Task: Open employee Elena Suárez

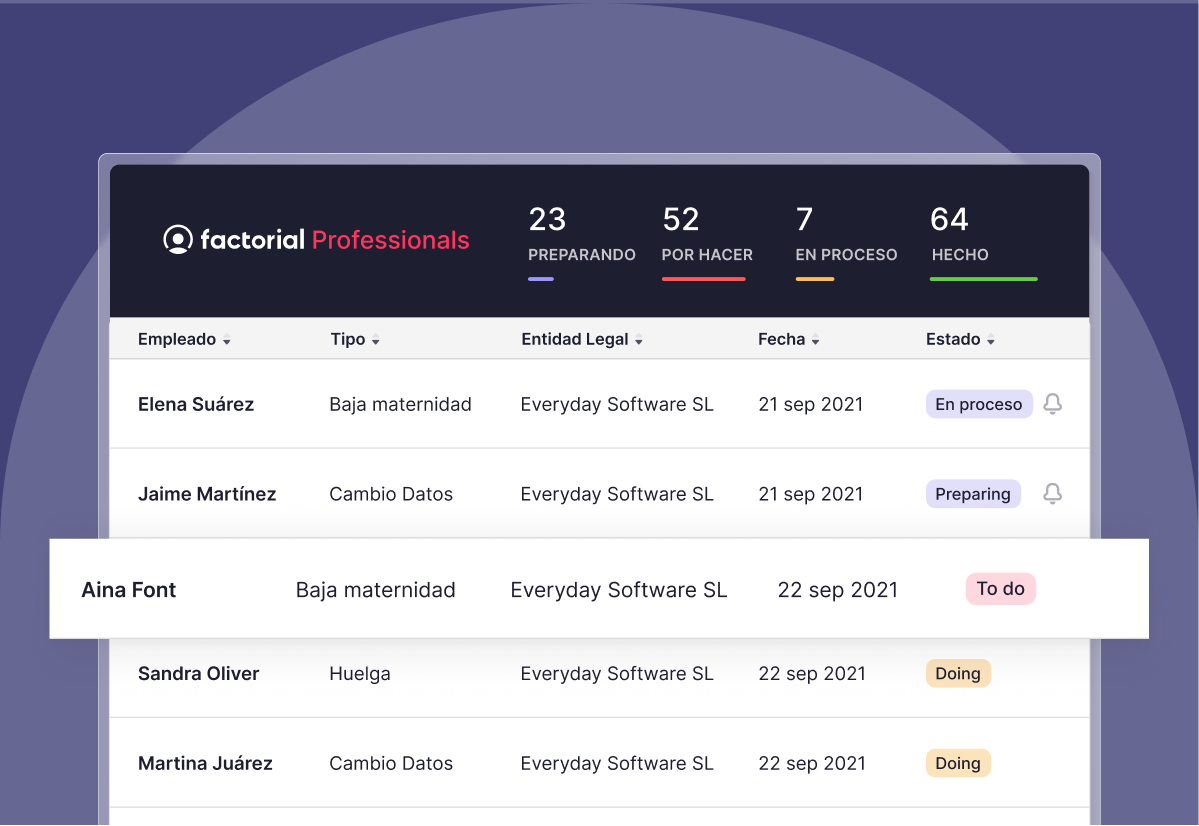Action: coord(196,404)
